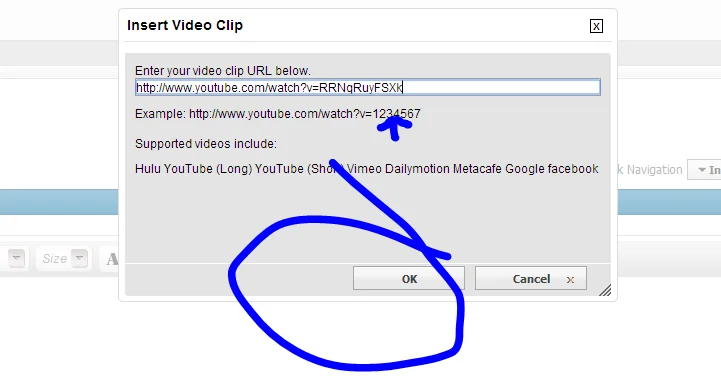The height and width of the screenshot is (388, 721).
Task: Click the dialog's corner resize grip
Action: coord(605,290)
